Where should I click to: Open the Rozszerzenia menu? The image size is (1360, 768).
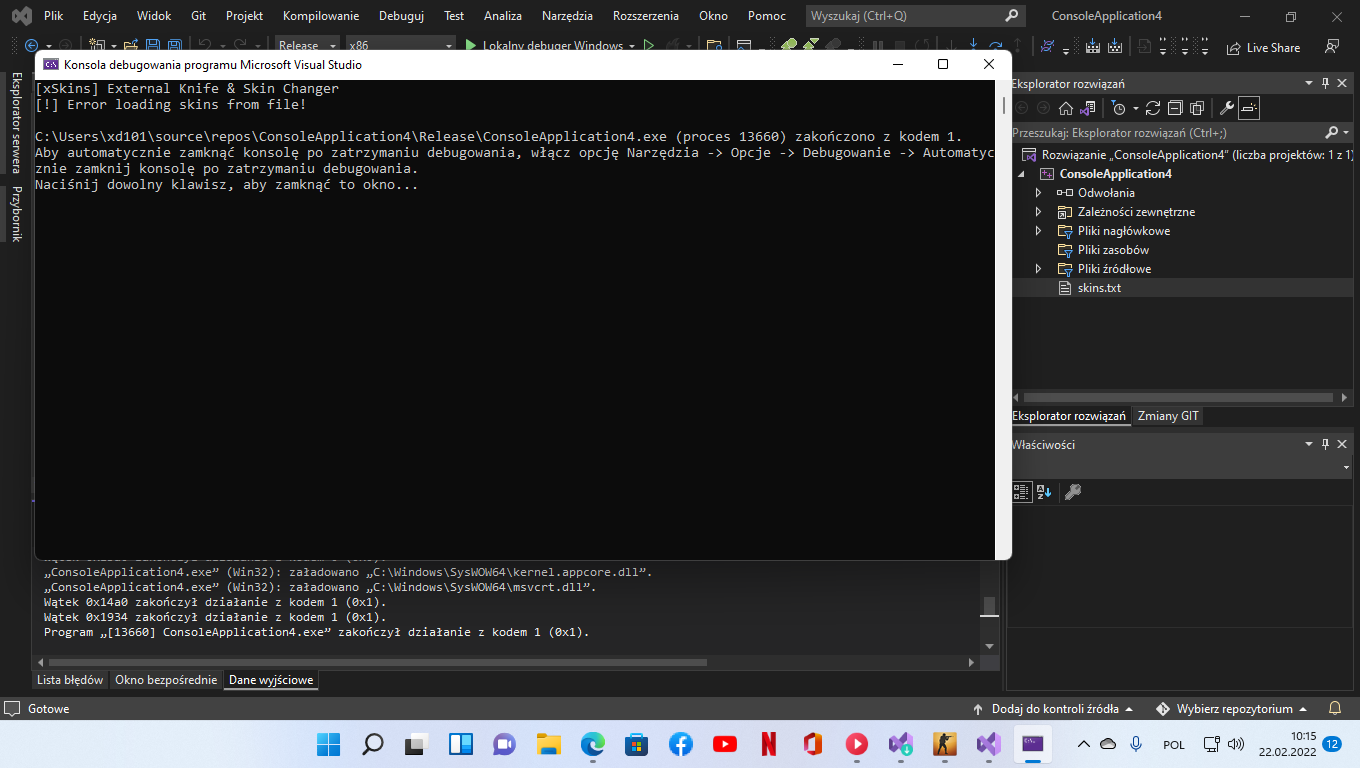coord(645,16)
